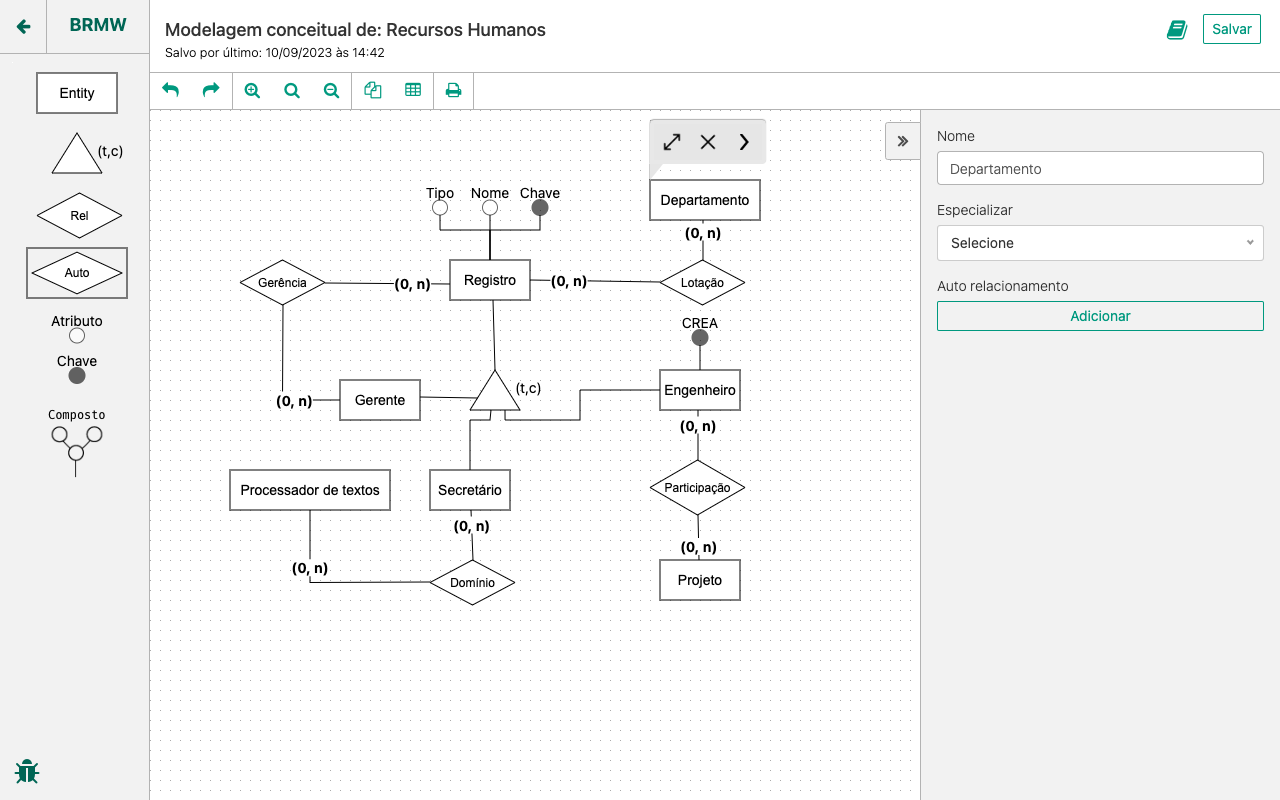Go back using the left arrow
Viewport: 1280px width, 800px height.
click(24, 26)
